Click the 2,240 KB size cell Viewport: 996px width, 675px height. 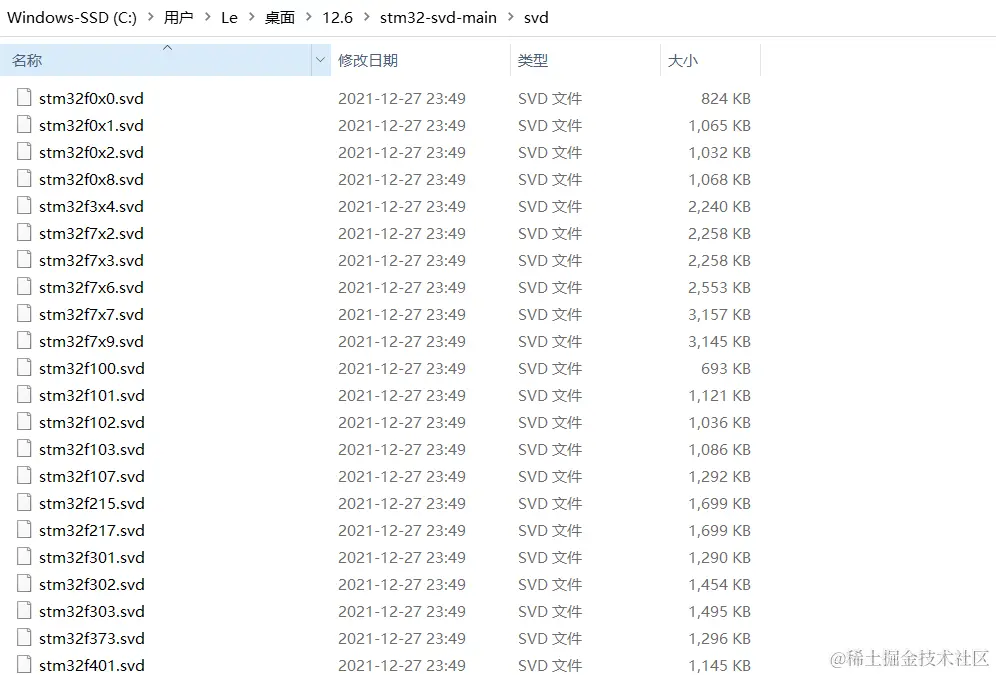[720, 206]
